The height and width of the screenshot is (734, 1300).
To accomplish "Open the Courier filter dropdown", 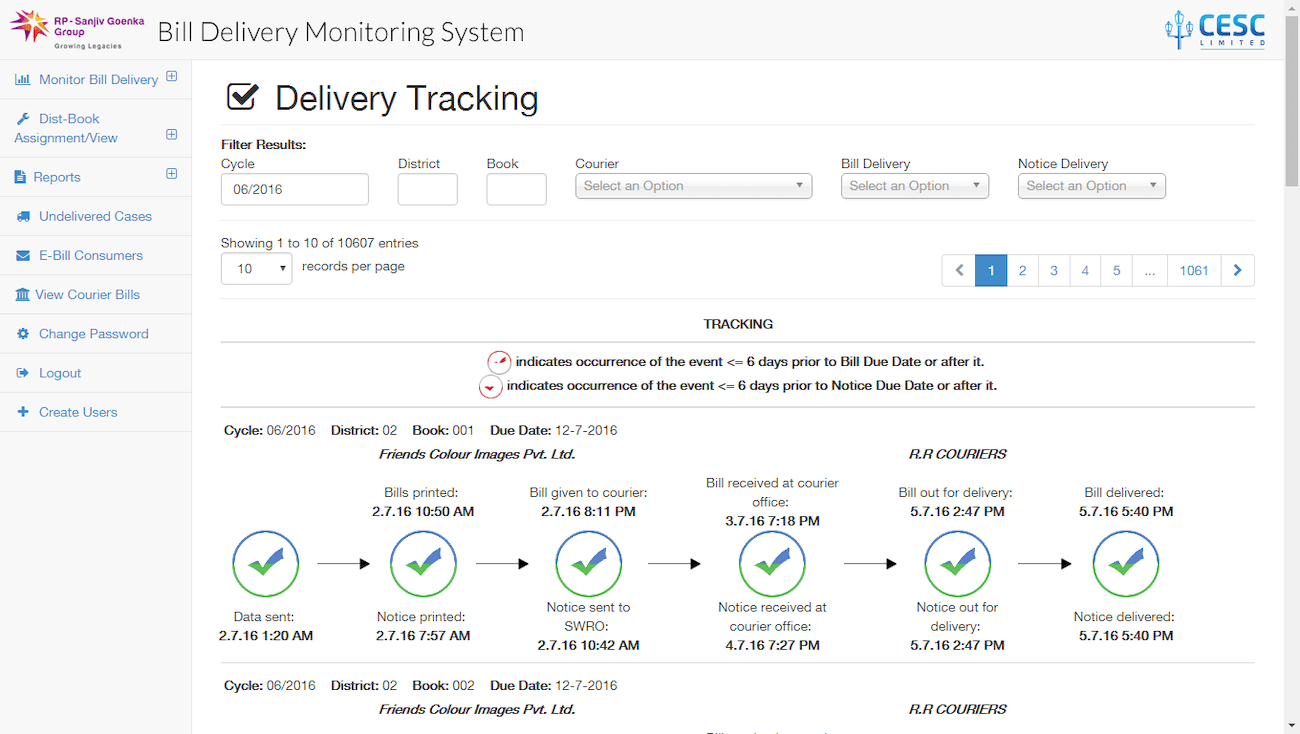I will (693, 186).
